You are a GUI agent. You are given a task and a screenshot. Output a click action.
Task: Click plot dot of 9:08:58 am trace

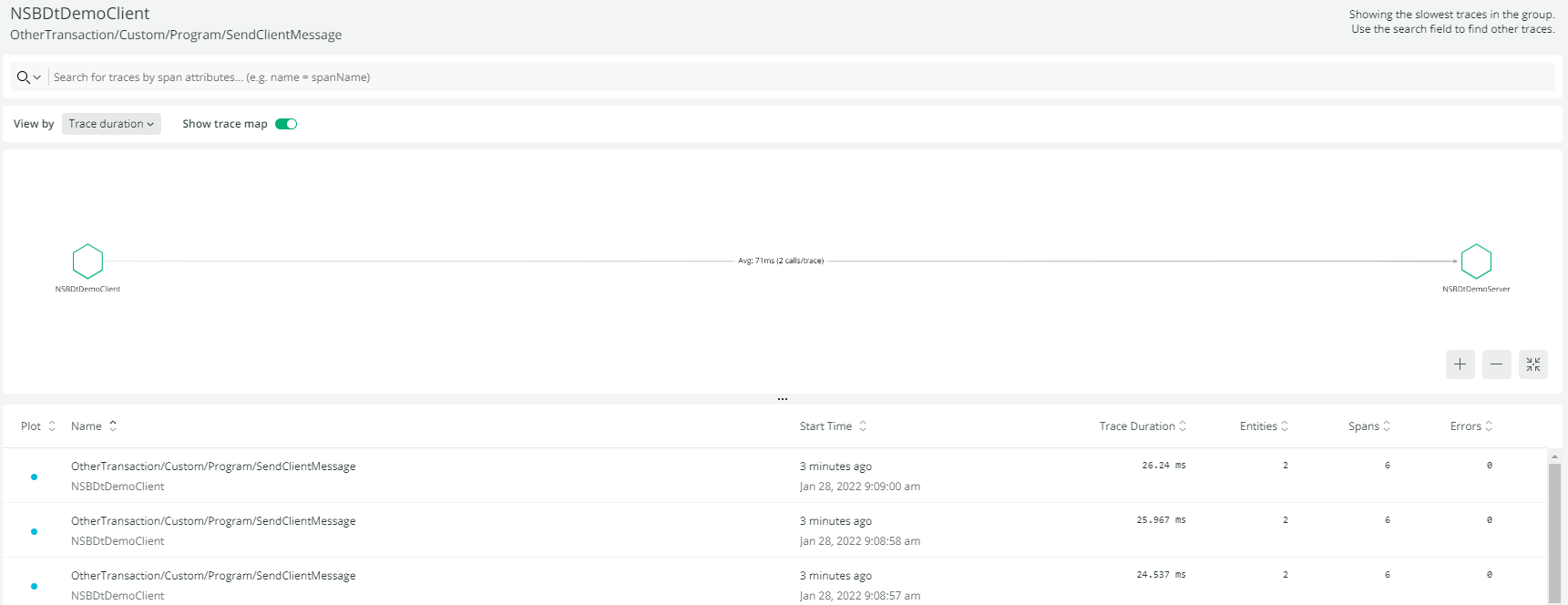click(34, 531)
